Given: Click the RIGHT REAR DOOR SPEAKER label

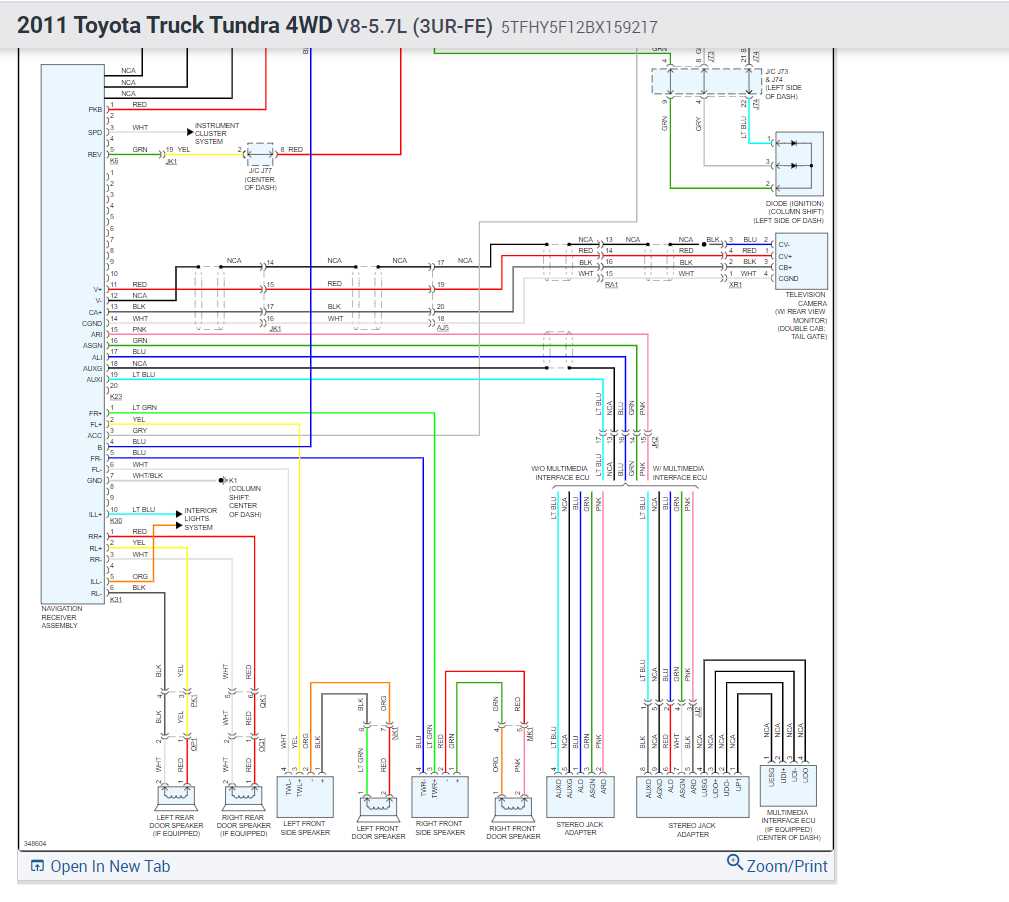Looking at the screenshot, I should (x=244, y=825).
